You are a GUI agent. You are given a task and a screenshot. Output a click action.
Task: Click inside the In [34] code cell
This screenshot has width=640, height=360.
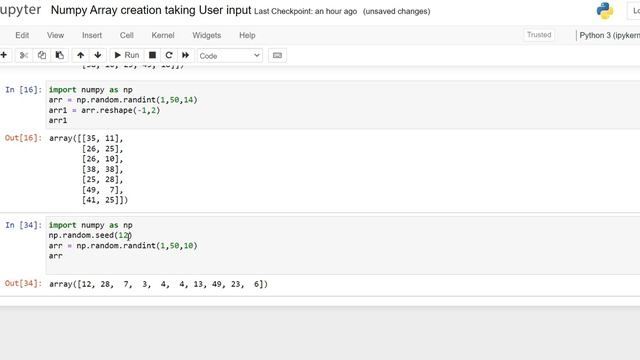point(343,245)
